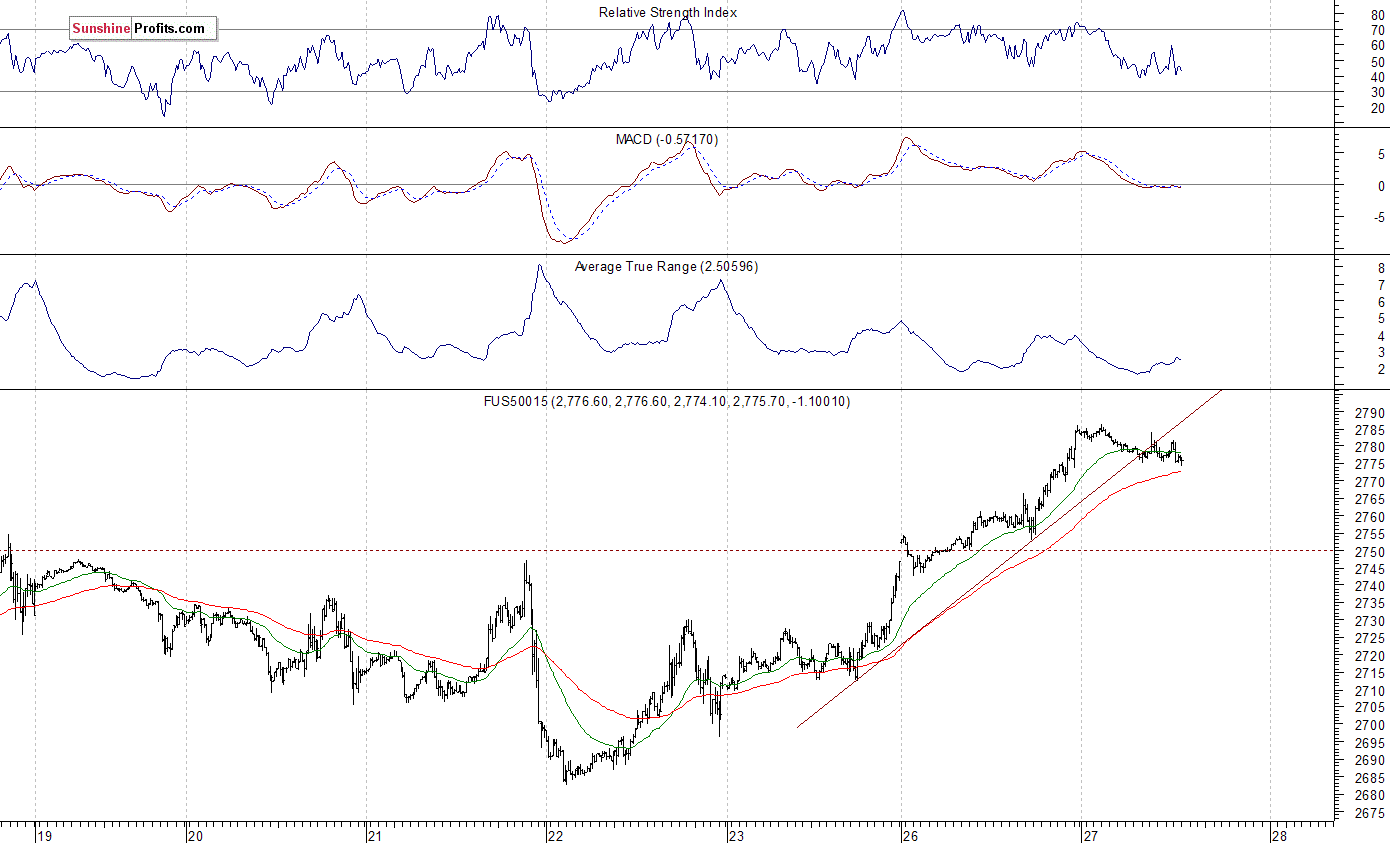Click date label 27 on time axis

click(x=1089, y=835)
